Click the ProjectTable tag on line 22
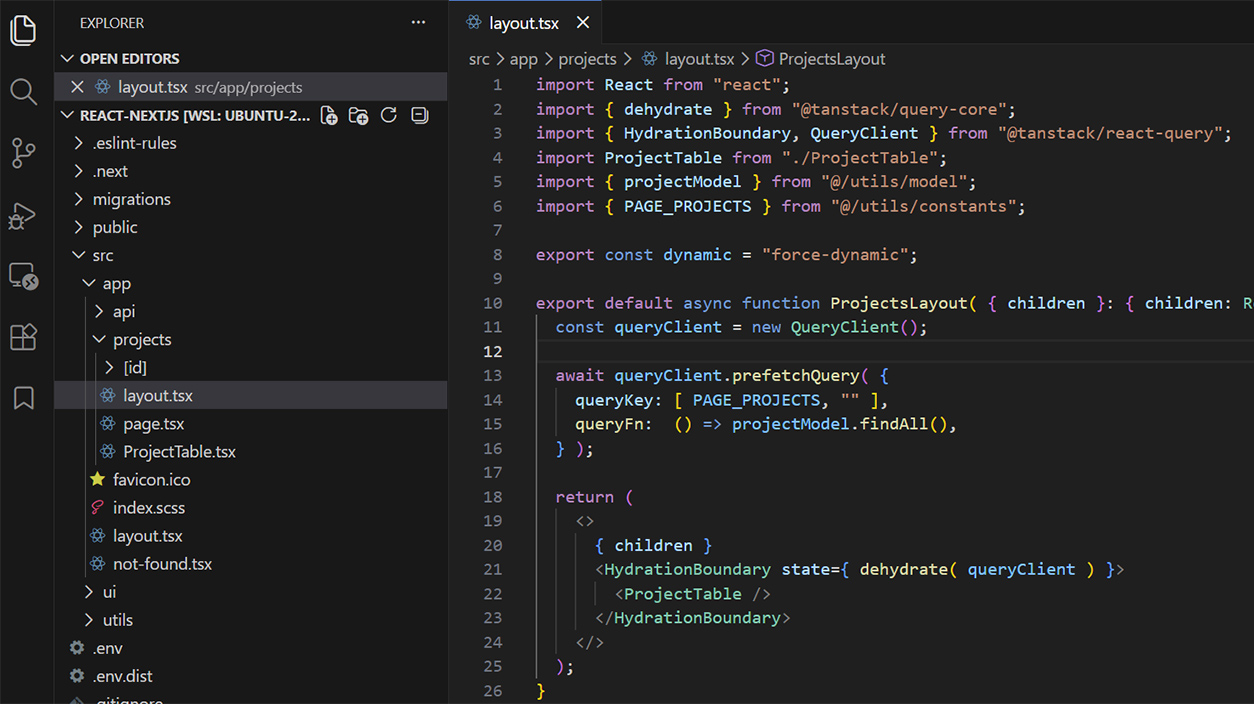The width and height of the screenshot is (1254, 704). (x=683, y=594)
